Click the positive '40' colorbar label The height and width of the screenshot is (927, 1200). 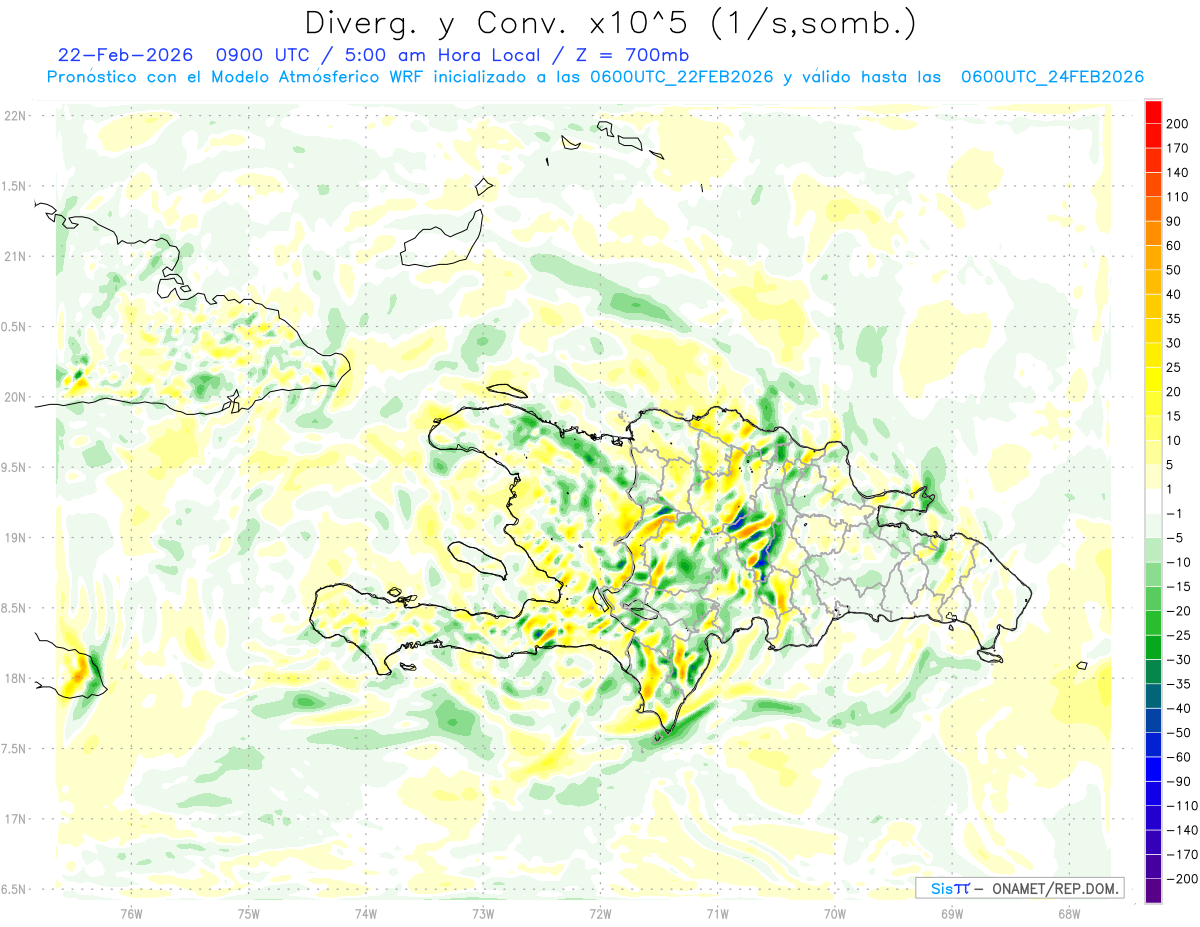point(1173,294)
